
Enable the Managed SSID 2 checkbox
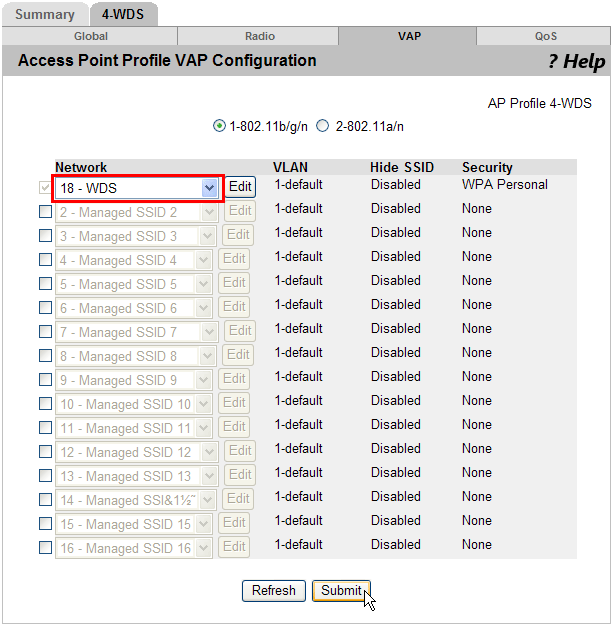click(45, 212)
